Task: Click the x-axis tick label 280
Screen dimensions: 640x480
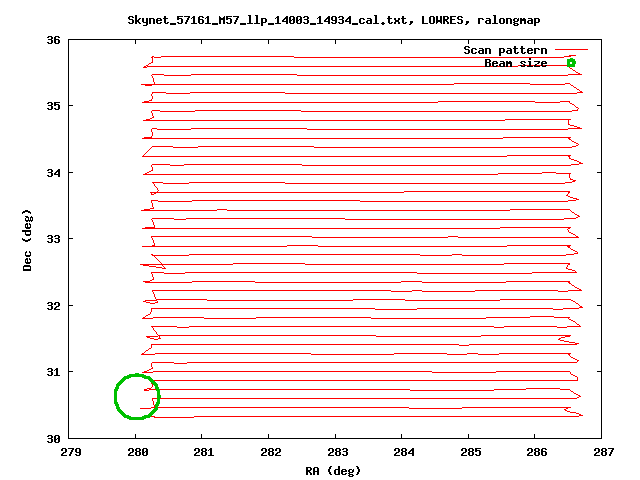Action: click(138, 452)
